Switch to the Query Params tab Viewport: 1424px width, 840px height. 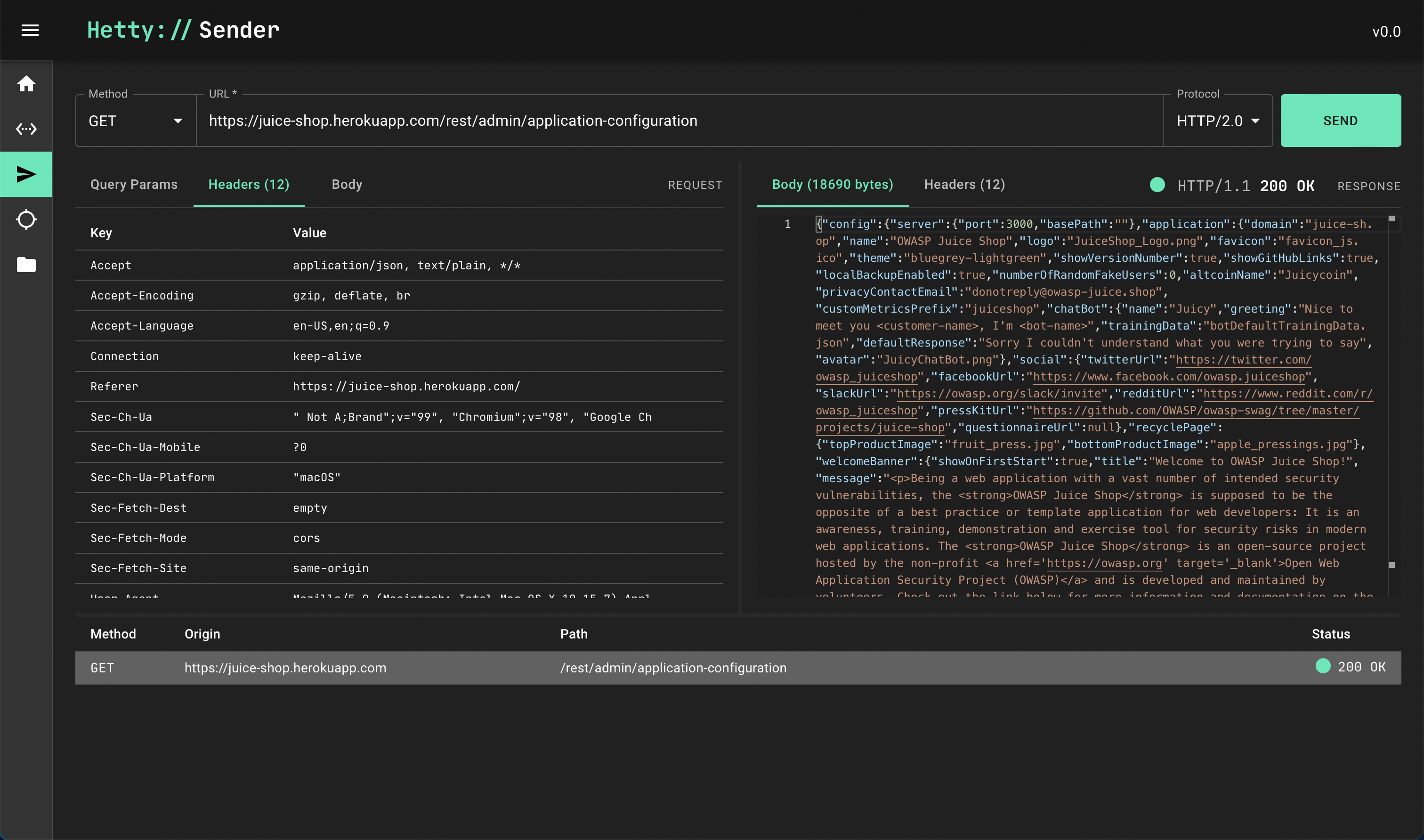[134, 185]
